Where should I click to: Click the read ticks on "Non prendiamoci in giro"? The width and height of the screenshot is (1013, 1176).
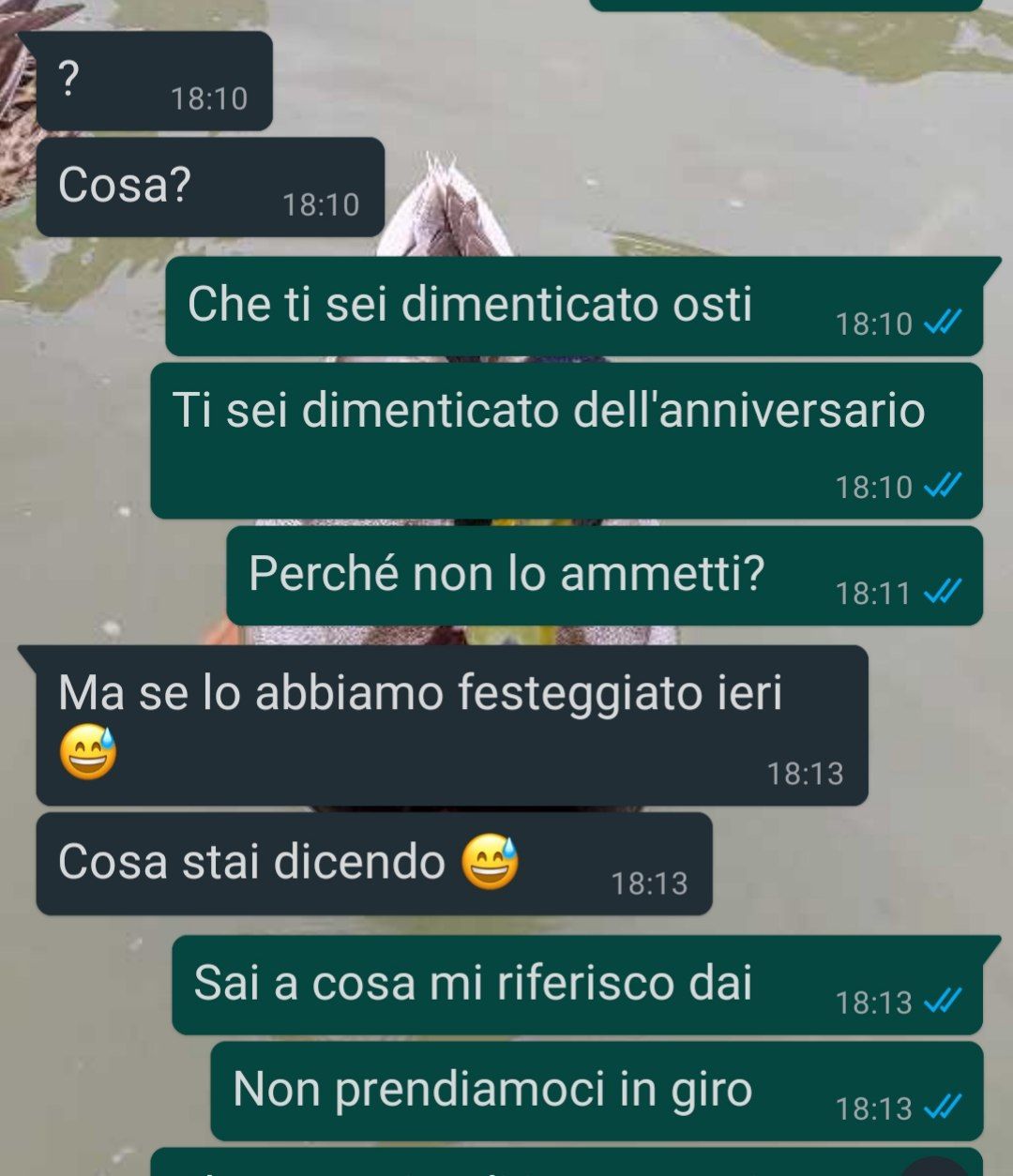[943, 1108]
